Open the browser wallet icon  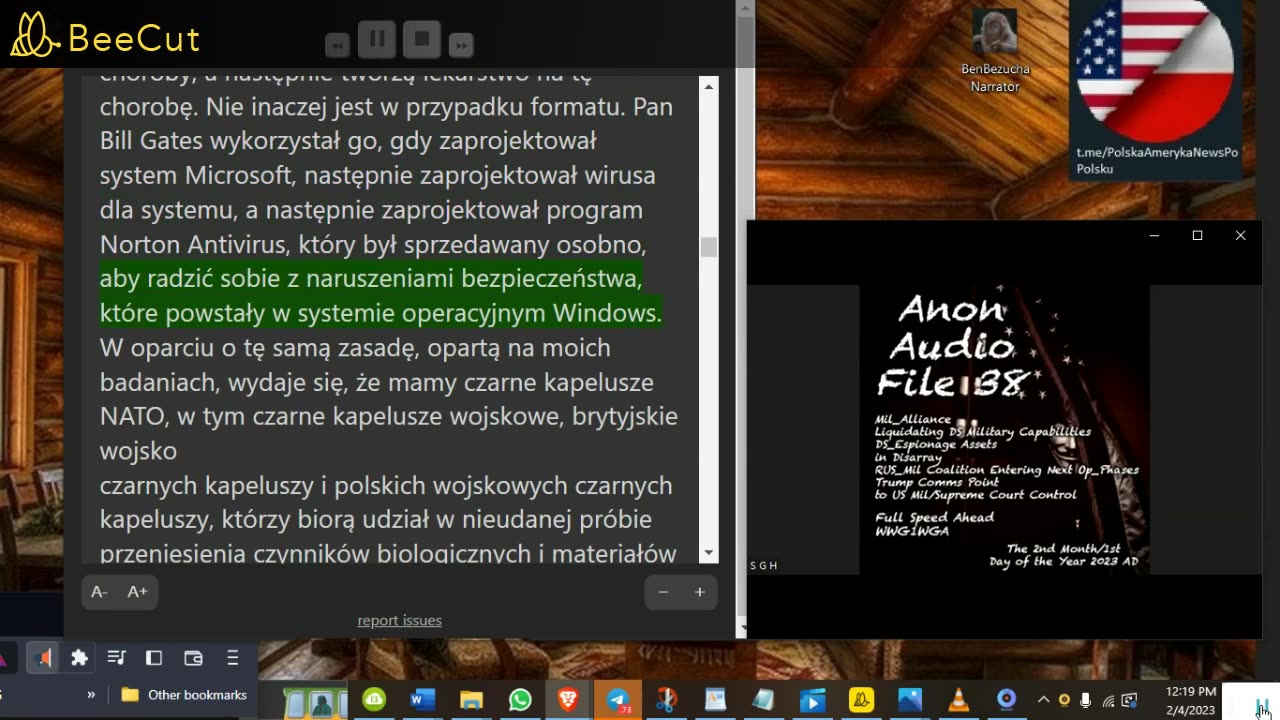(x=194, y=658)
